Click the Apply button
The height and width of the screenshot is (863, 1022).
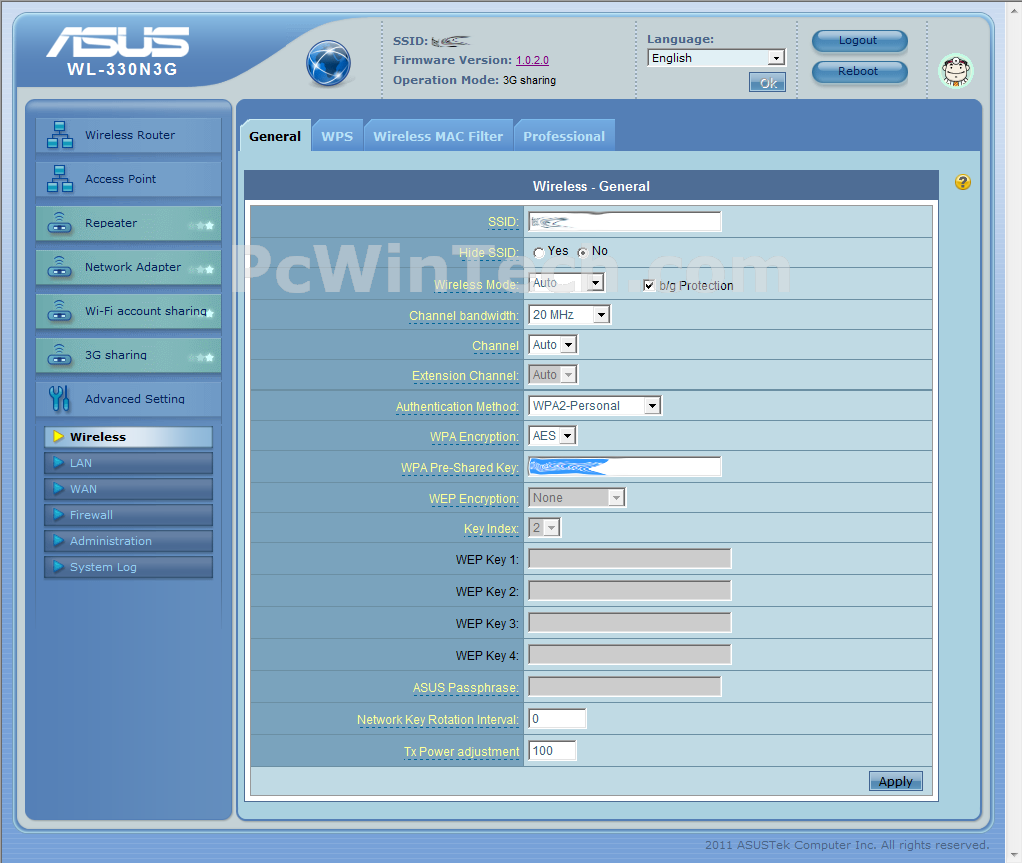896,781
